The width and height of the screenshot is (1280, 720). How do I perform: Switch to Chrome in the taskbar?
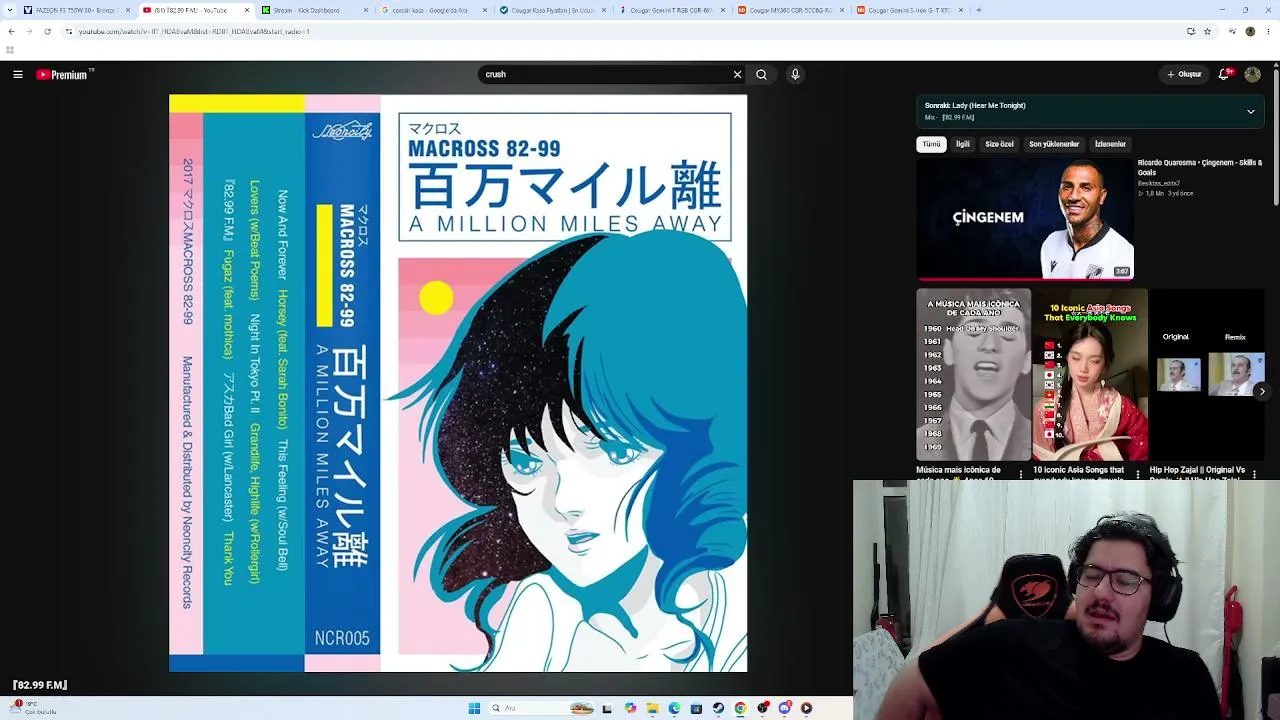[740, 708]
